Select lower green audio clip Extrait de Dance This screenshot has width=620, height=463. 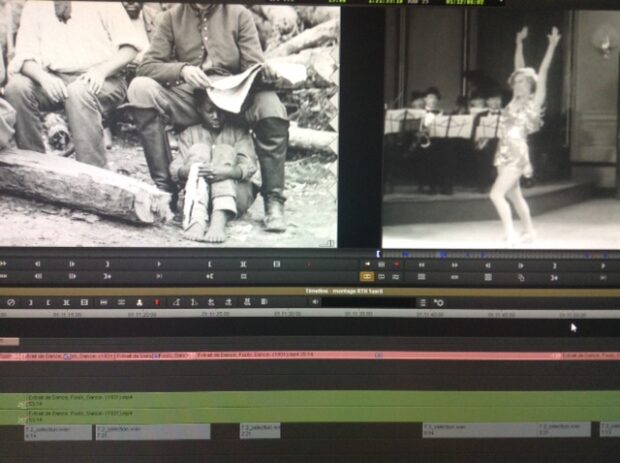pos(322,415)
